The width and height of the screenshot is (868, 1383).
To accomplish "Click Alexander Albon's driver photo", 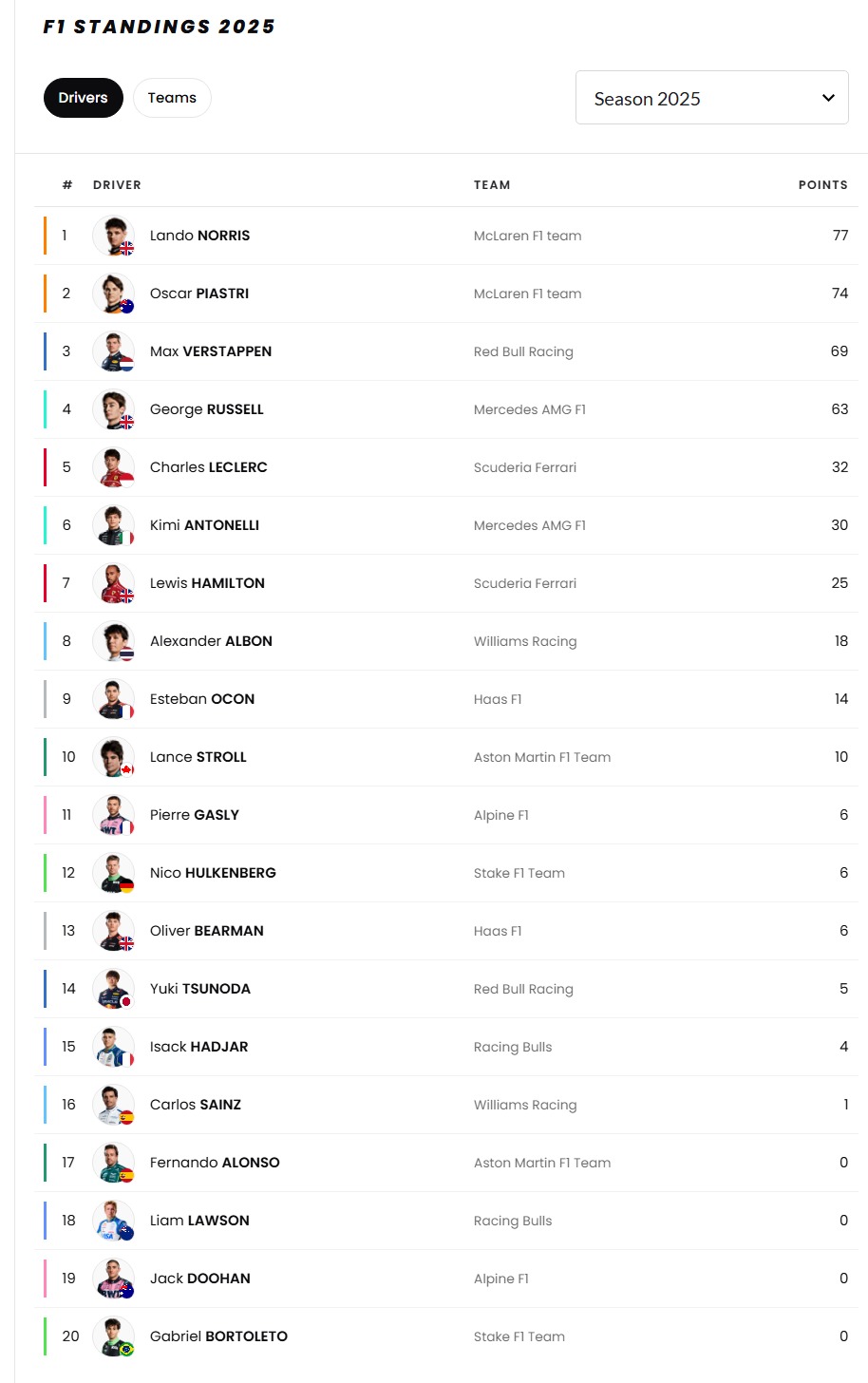I will point(114,641).
